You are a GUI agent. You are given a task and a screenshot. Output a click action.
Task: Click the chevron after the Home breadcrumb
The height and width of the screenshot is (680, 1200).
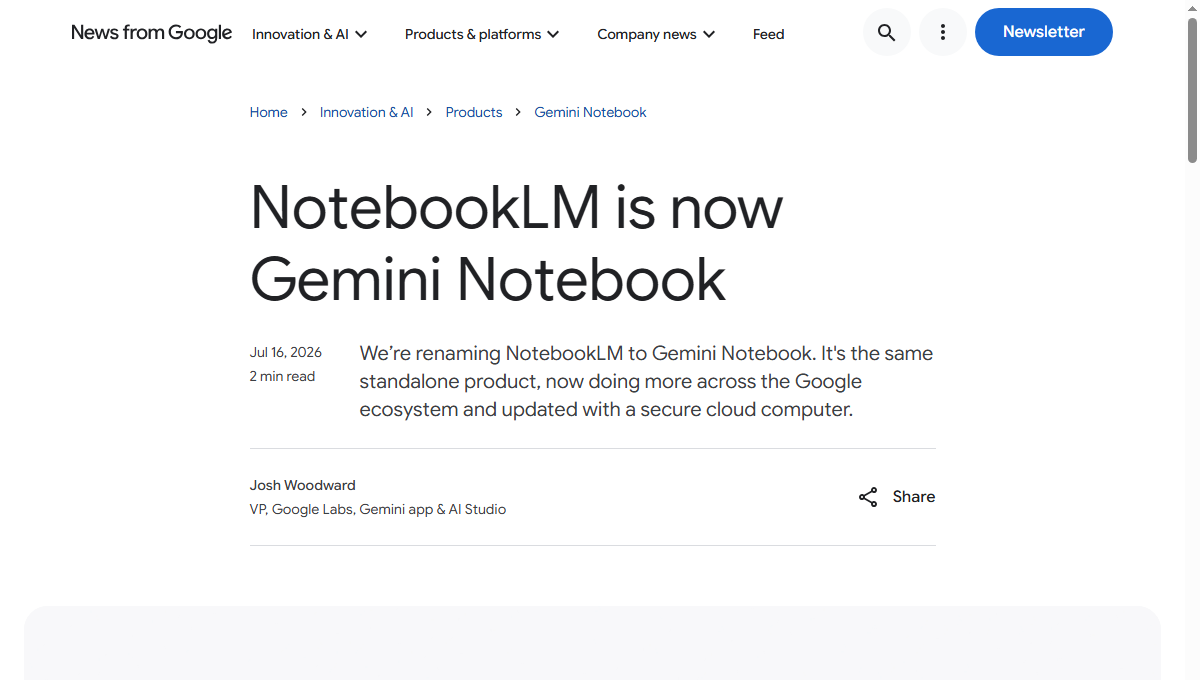tap(304, 112)
